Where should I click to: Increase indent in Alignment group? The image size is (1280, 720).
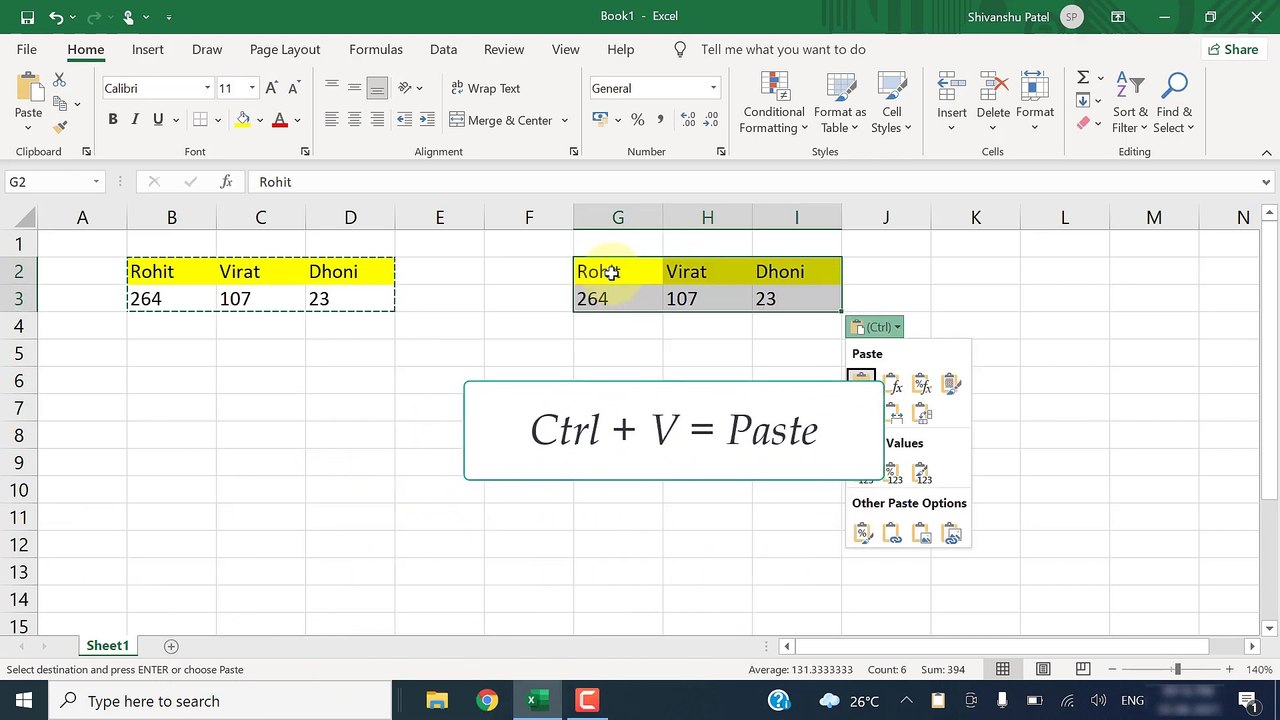tap(428, 120)
